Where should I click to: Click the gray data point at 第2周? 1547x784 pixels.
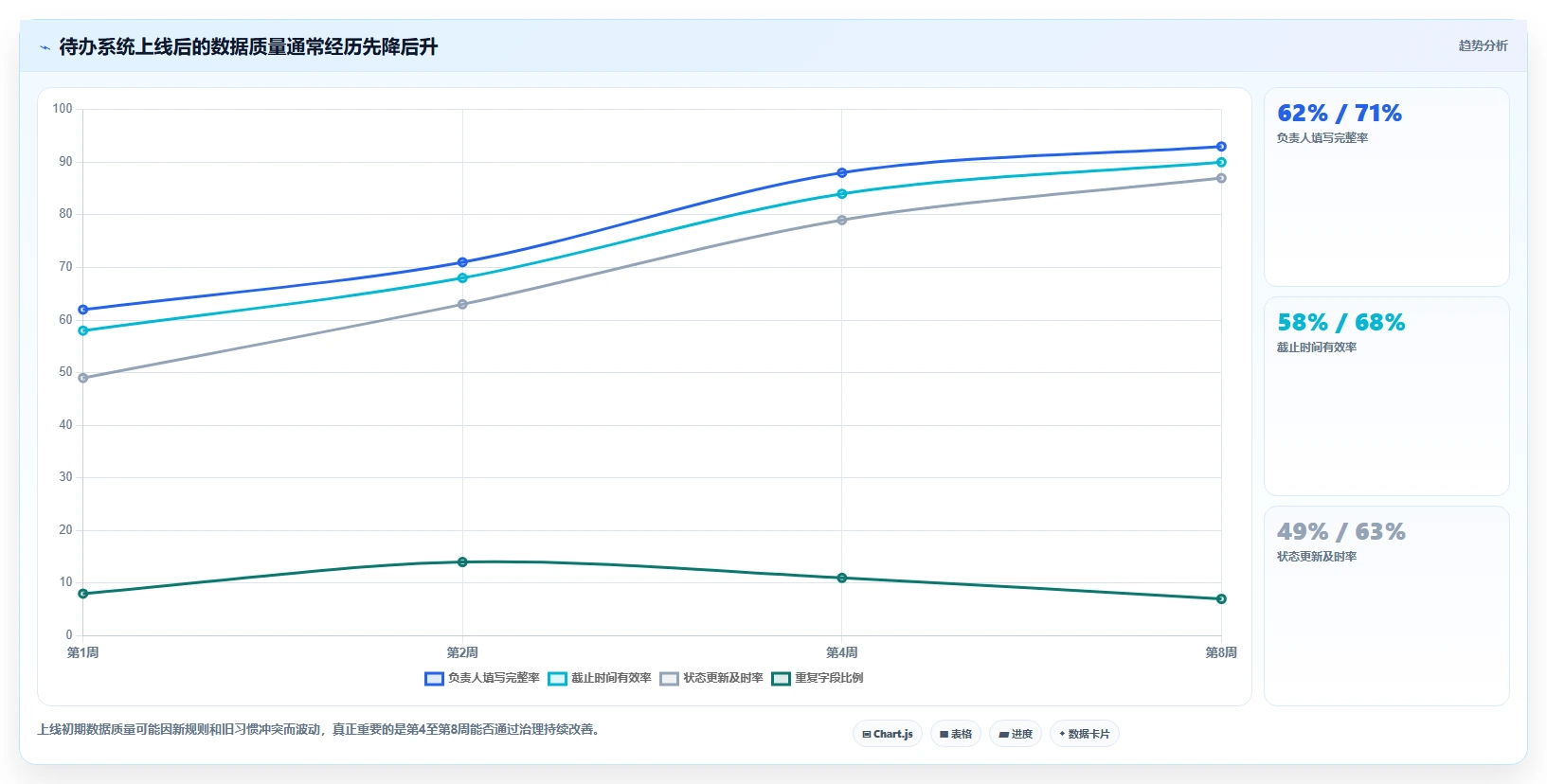point(462,305)
